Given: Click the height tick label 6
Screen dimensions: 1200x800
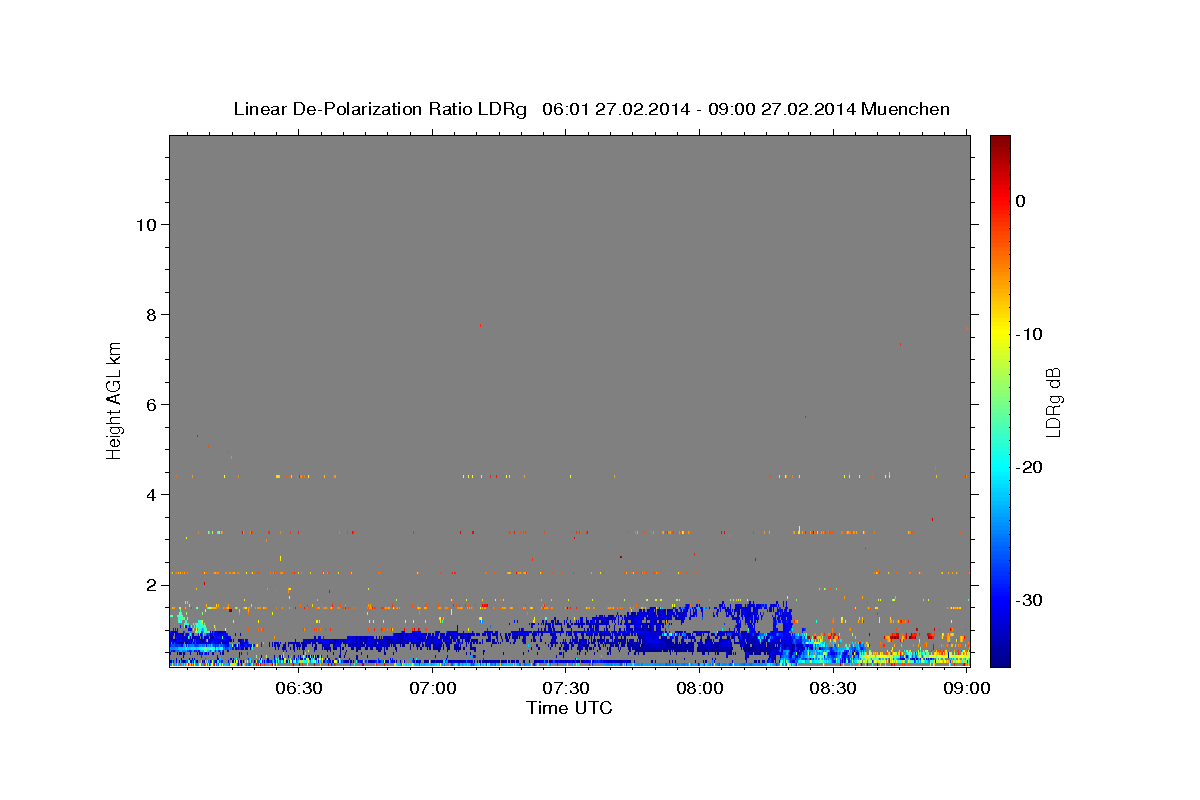Looking at the screenshot, I should (x=149, y=404).
